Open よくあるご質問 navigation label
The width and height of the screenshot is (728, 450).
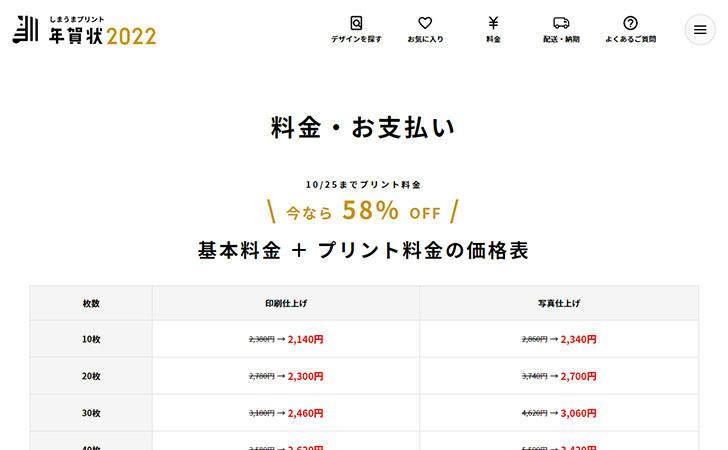click(630, 40)
